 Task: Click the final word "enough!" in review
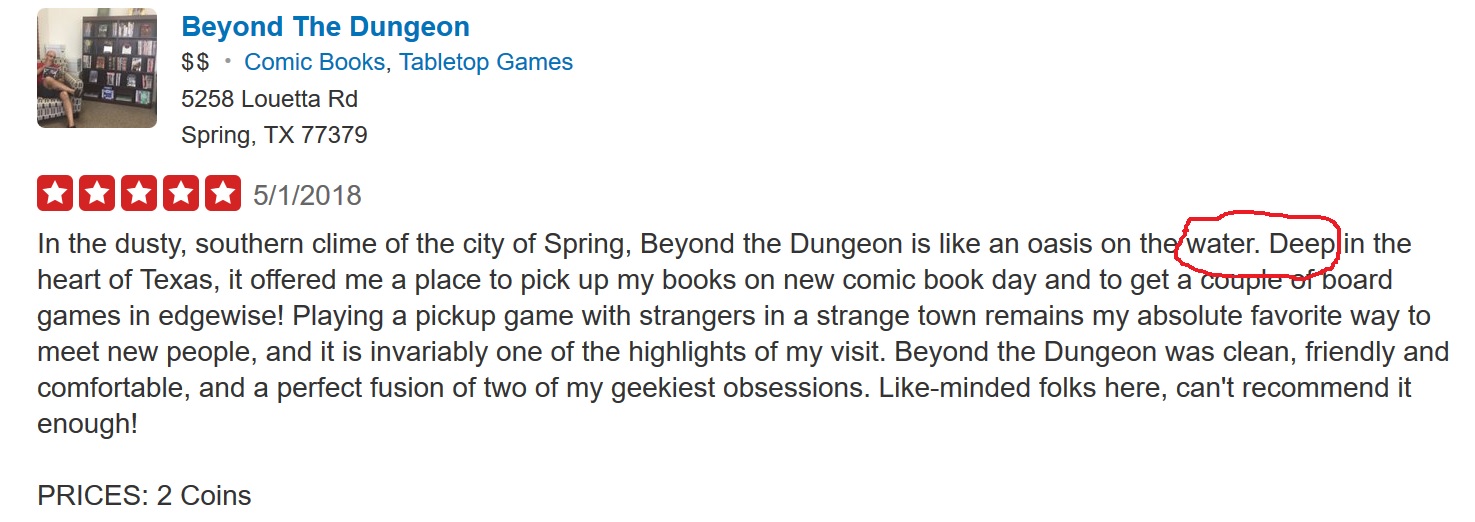pos(87,424)
